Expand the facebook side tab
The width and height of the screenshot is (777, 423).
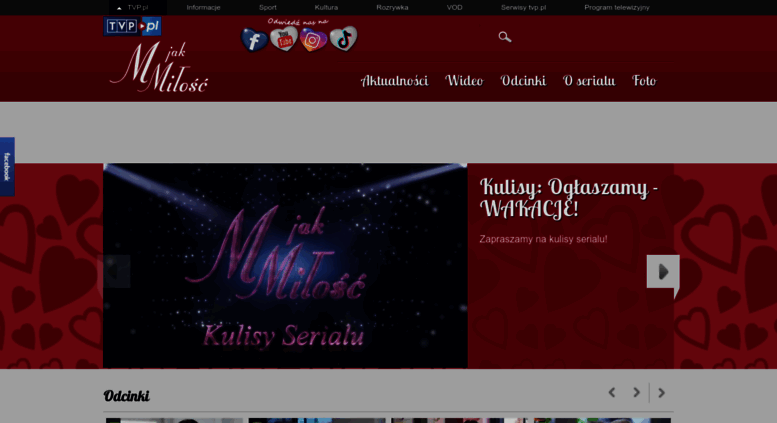point(7,167)
